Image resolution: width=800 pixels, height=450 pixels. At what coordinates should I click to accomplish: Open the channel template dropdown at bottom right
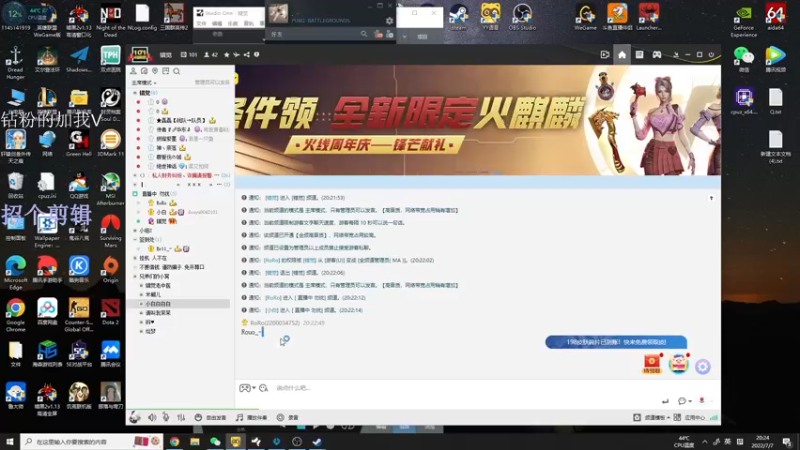[652, 417]
